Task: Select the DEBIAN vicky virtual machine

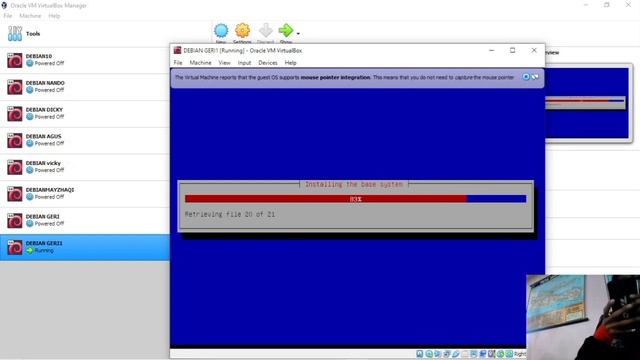Action: click(x=84, y=167)
